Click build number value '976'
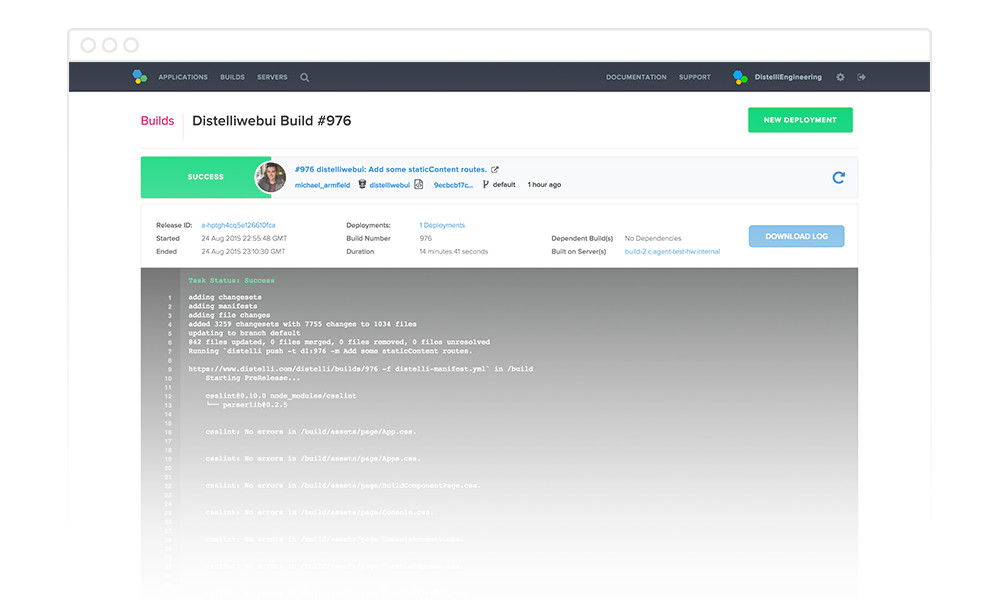The width and height of the screenshot is (1000, 600). pyautogui.click(x=425, y=238)
